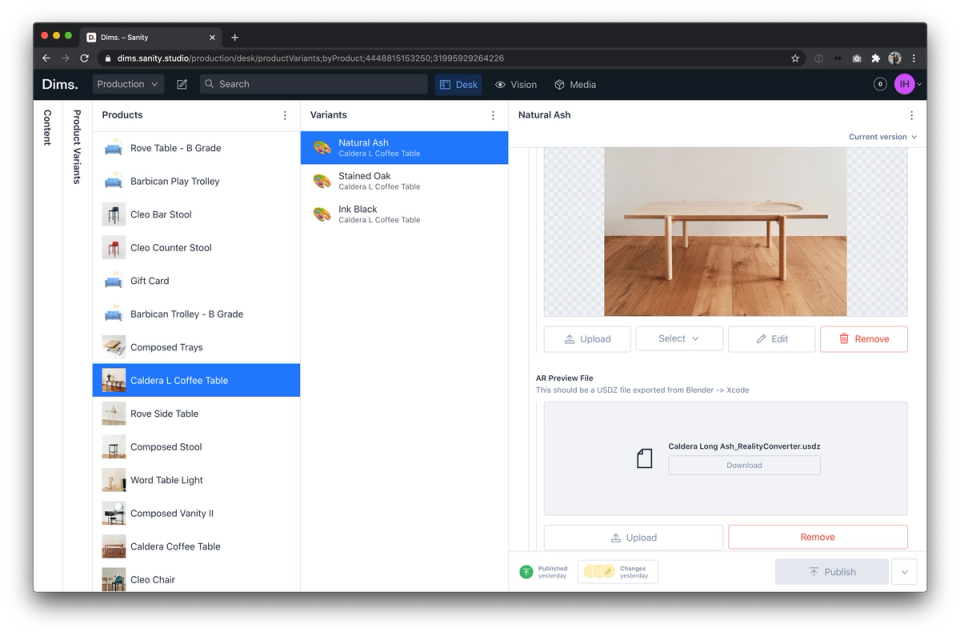
Task: Select Rove Table - B Grade product
Action: pos(196,148)
